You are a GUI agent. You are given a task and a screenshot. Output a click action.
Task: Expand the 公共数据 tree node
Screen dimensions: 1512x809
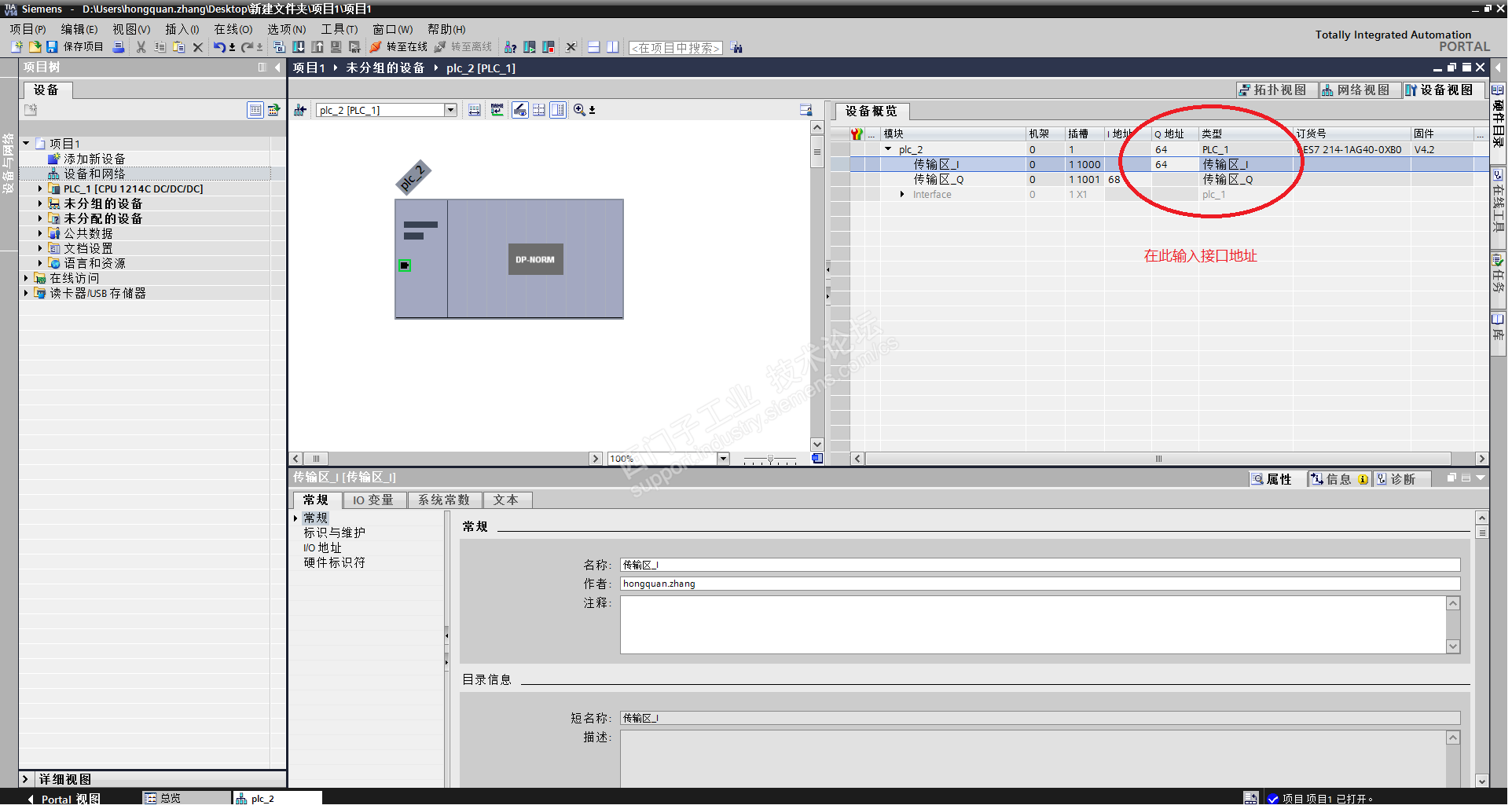pos(40,233)
